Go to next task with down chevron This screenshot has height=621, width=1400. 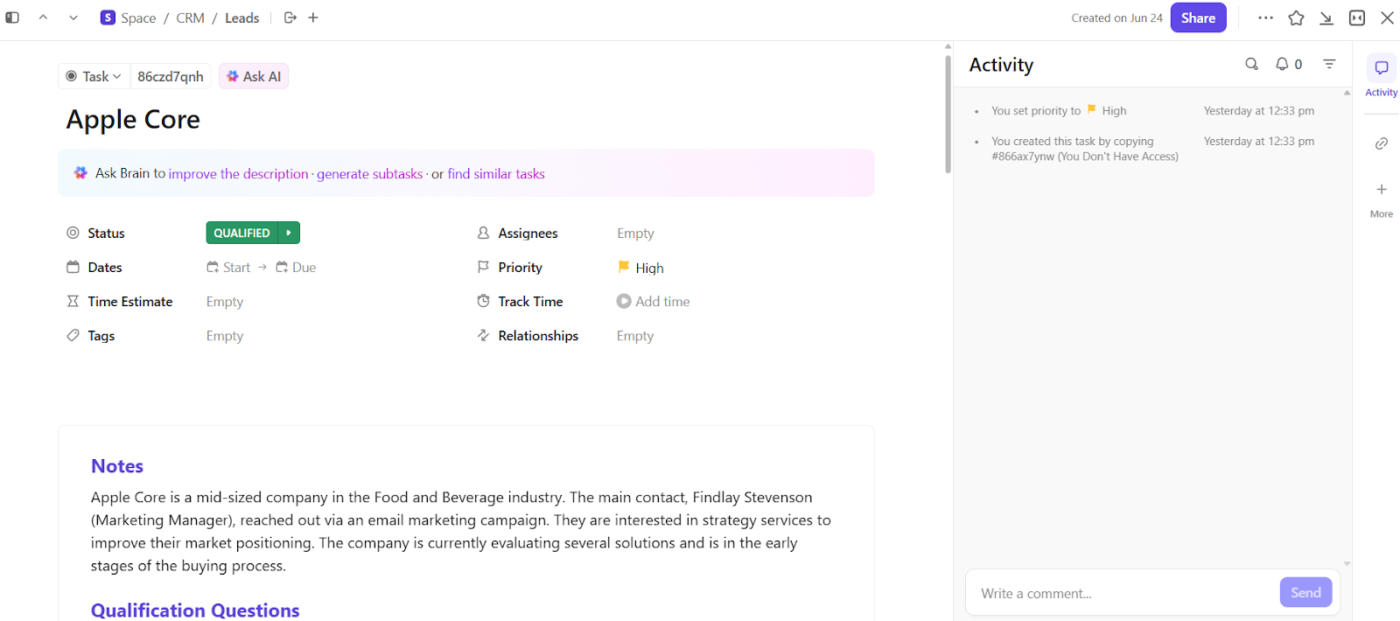coord(73,18)
